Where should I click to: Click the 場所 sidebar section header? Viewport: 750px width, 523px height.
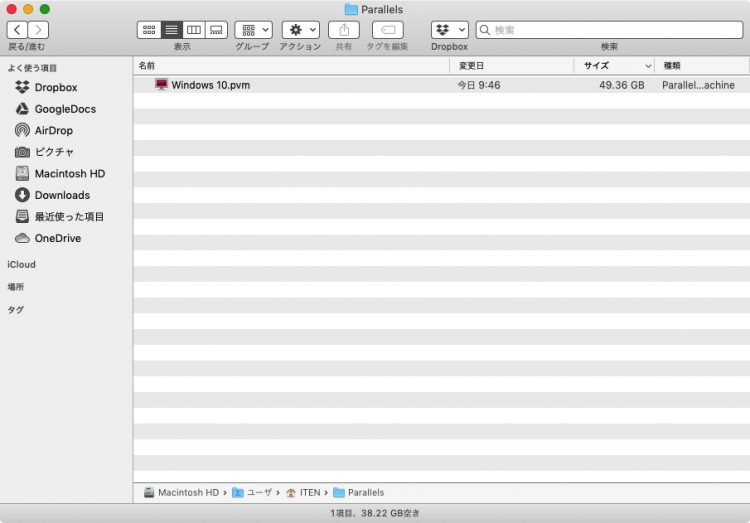pyautogui.click(x=16, y=287)
